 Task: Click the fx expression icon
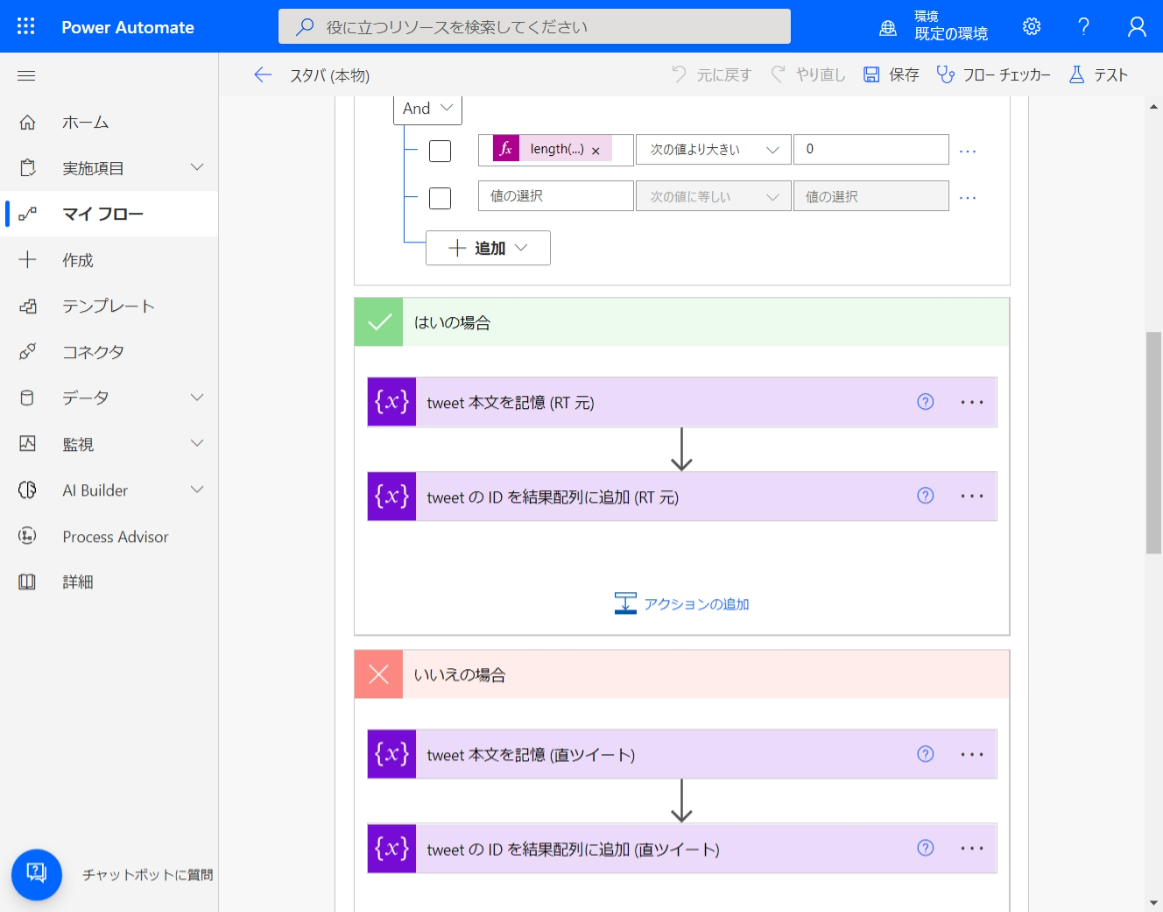506,149
